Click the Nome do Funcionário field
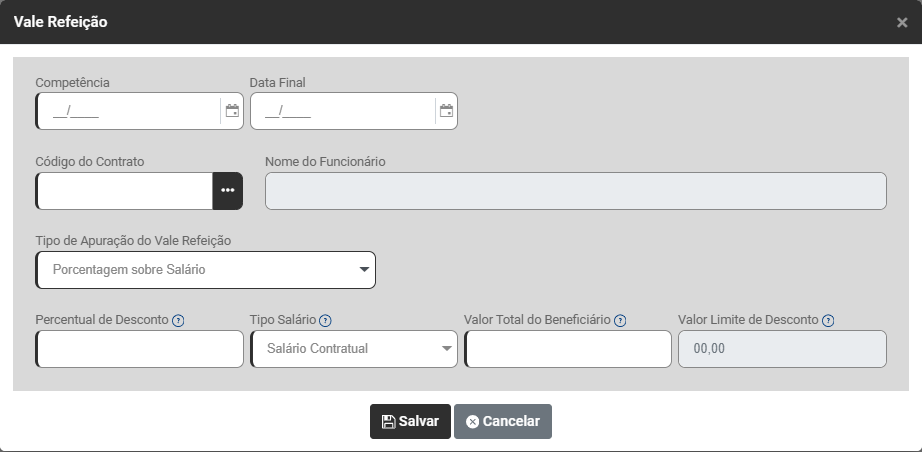 (575, 191)
